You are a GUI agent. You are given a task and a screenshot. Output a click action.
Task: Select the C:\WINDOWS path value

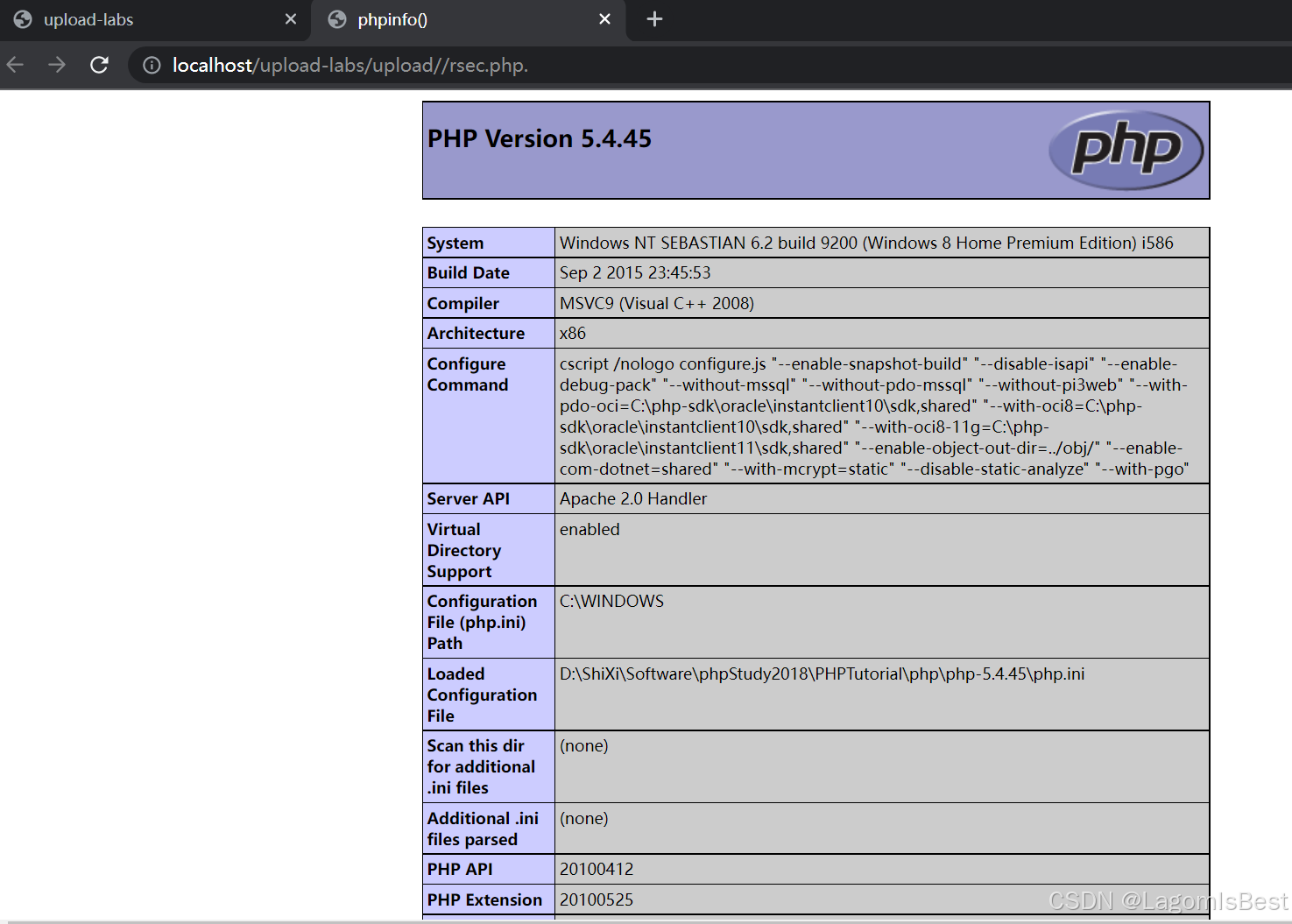click(611, 601)
